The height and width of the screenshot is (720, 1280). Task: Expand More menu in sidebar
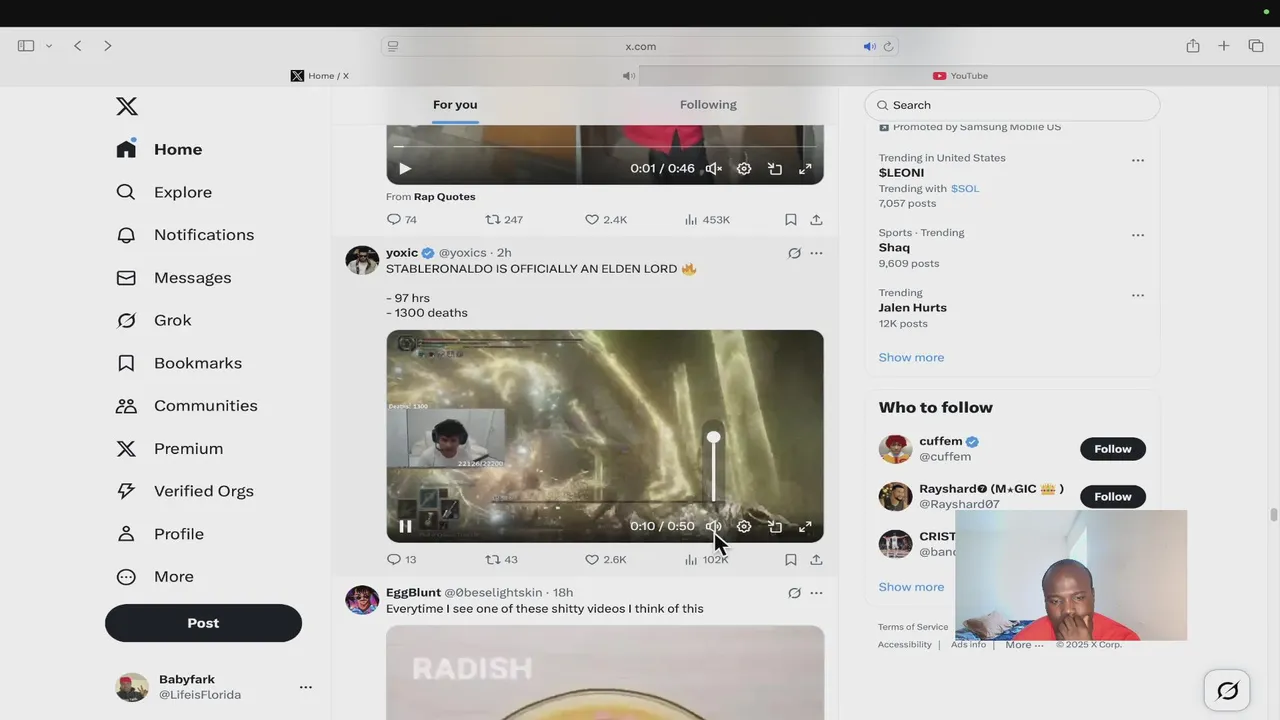[155, 577]
